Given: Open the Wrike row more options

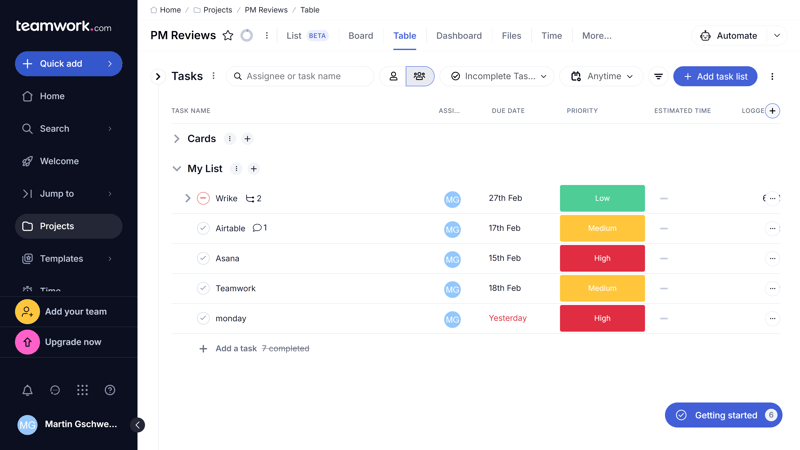Looking at the screenshot, I should [772, 198].
